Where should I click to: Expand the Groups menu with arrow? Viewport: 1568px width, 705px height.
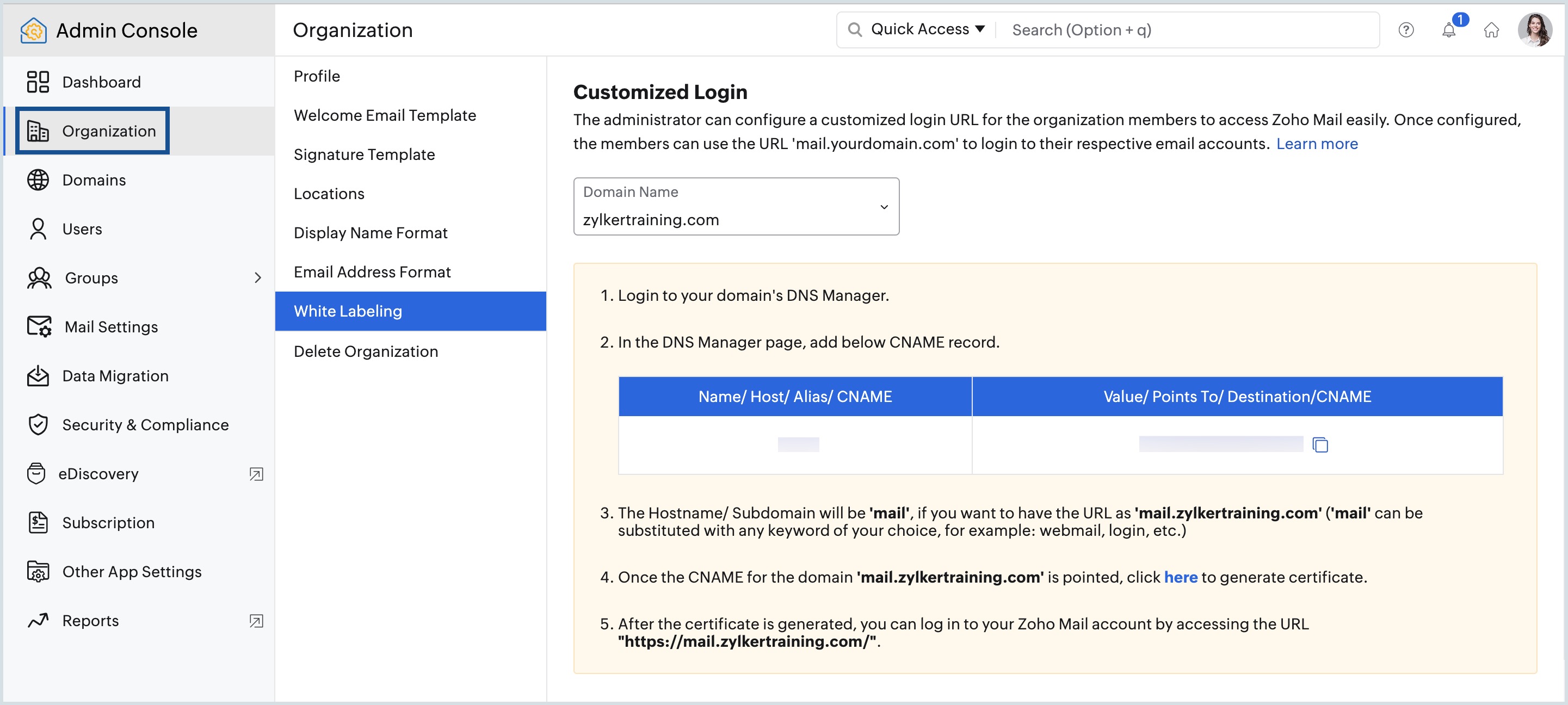coord(259,278)
